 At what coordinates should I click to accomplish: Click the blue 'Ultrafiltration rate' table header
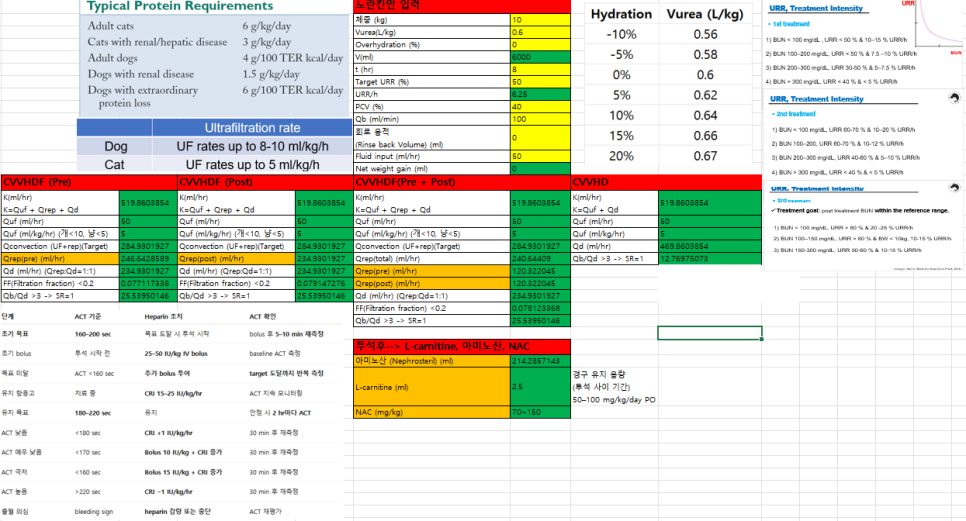pos(252,128)
